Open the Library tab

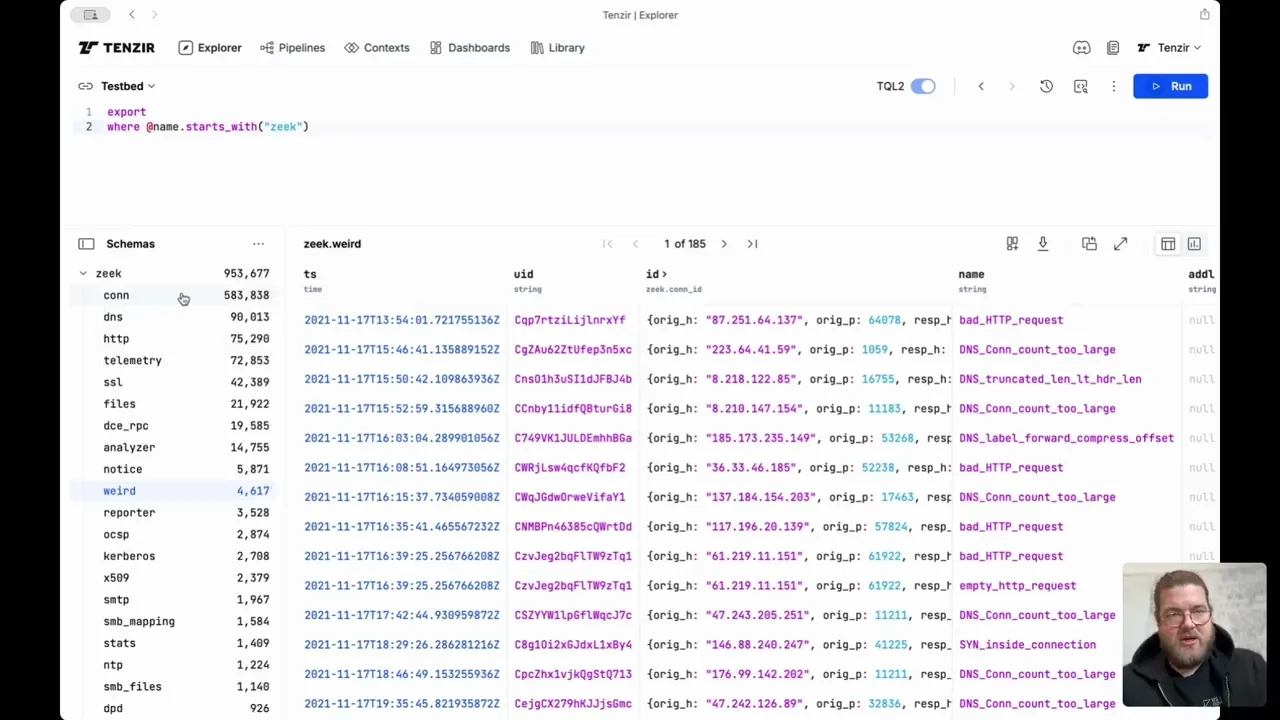point(558,47)
